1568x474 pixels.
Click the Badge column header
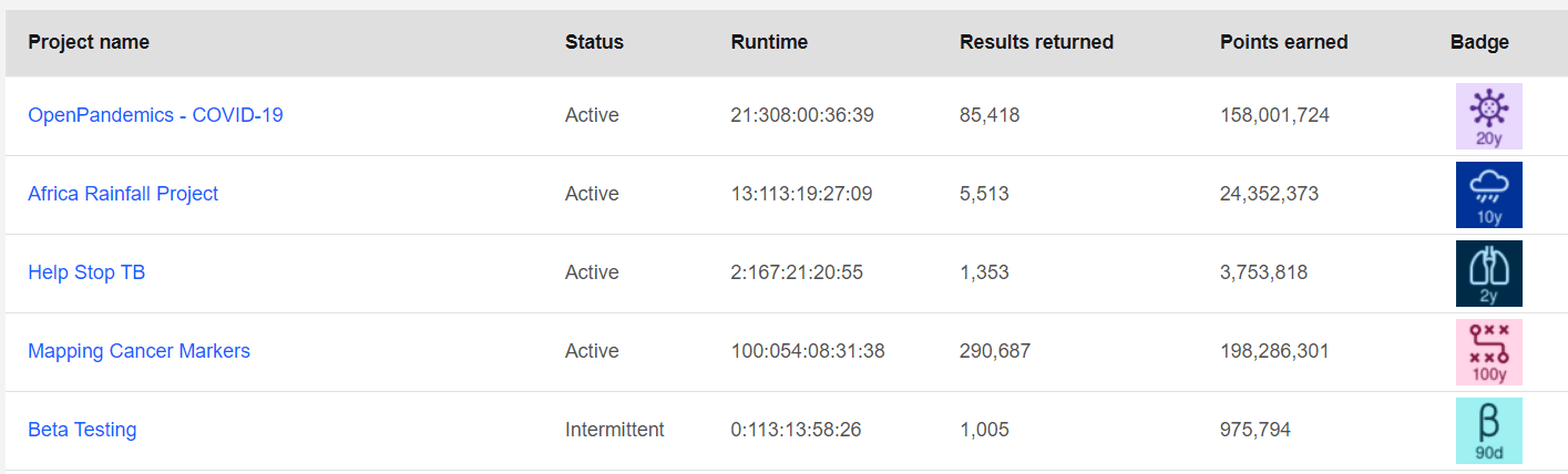1479,42
